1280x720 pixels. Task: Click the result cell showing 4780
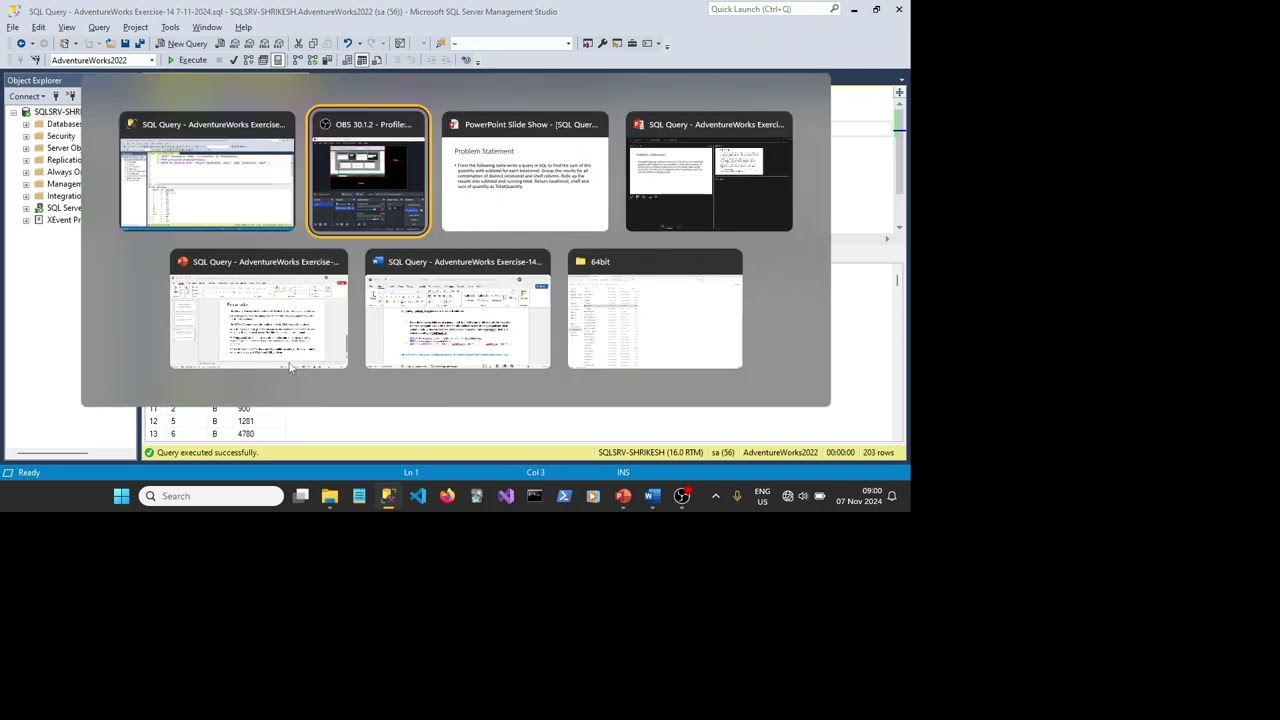pos(246,434)
